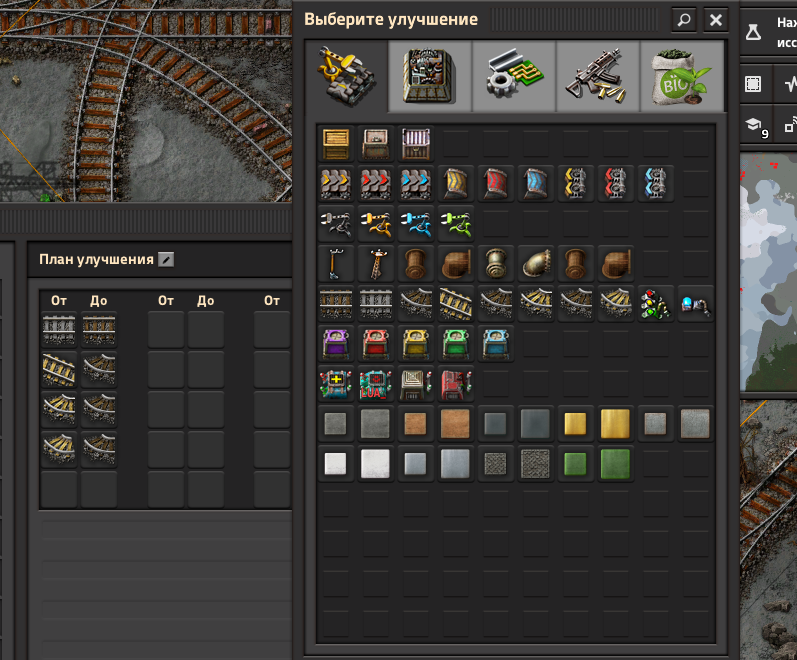Select the smaller gold tile swatch

[x=576, y=423]
